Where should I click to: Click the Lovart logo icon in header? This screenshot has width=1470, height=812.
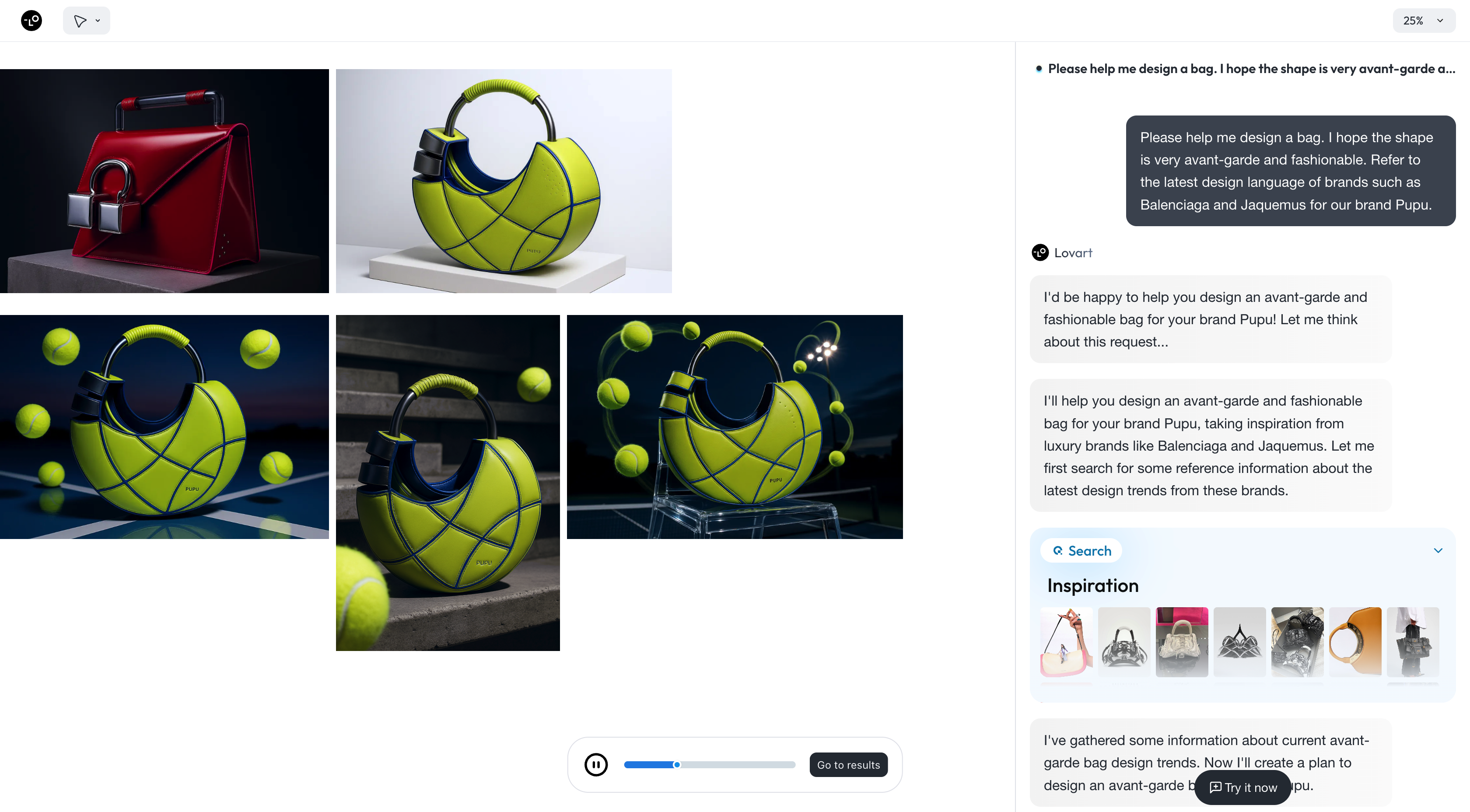pyautogui.click(x=31, y=21)
